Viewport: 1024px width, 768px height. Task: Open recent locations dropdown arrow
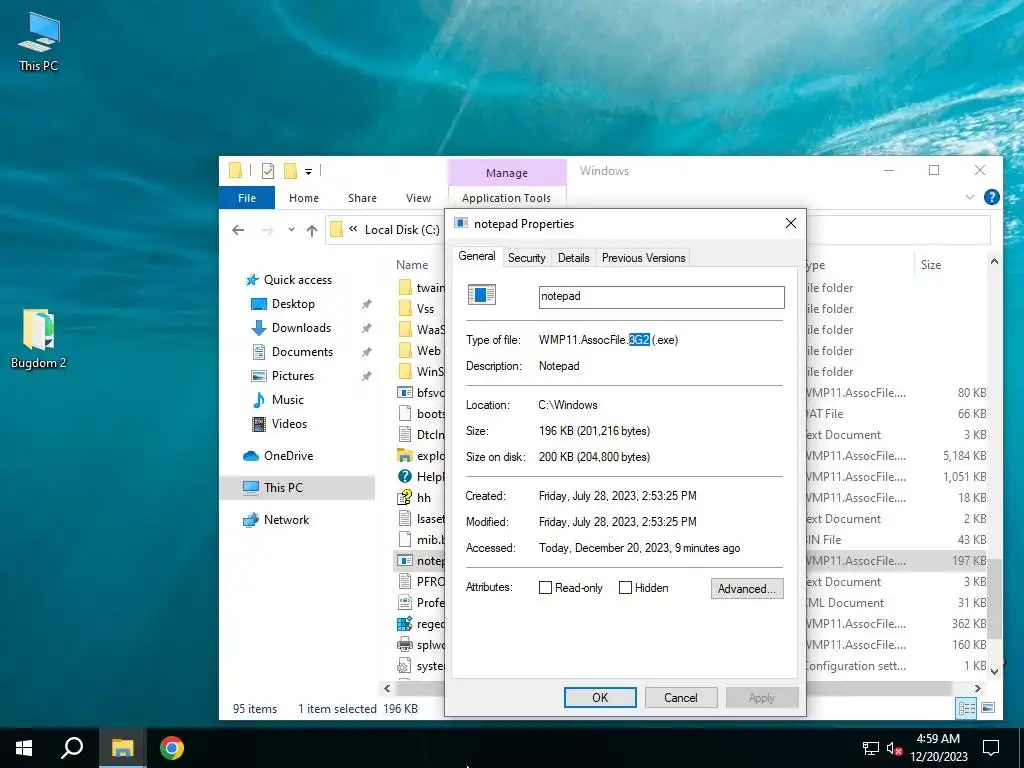point(291,230)
